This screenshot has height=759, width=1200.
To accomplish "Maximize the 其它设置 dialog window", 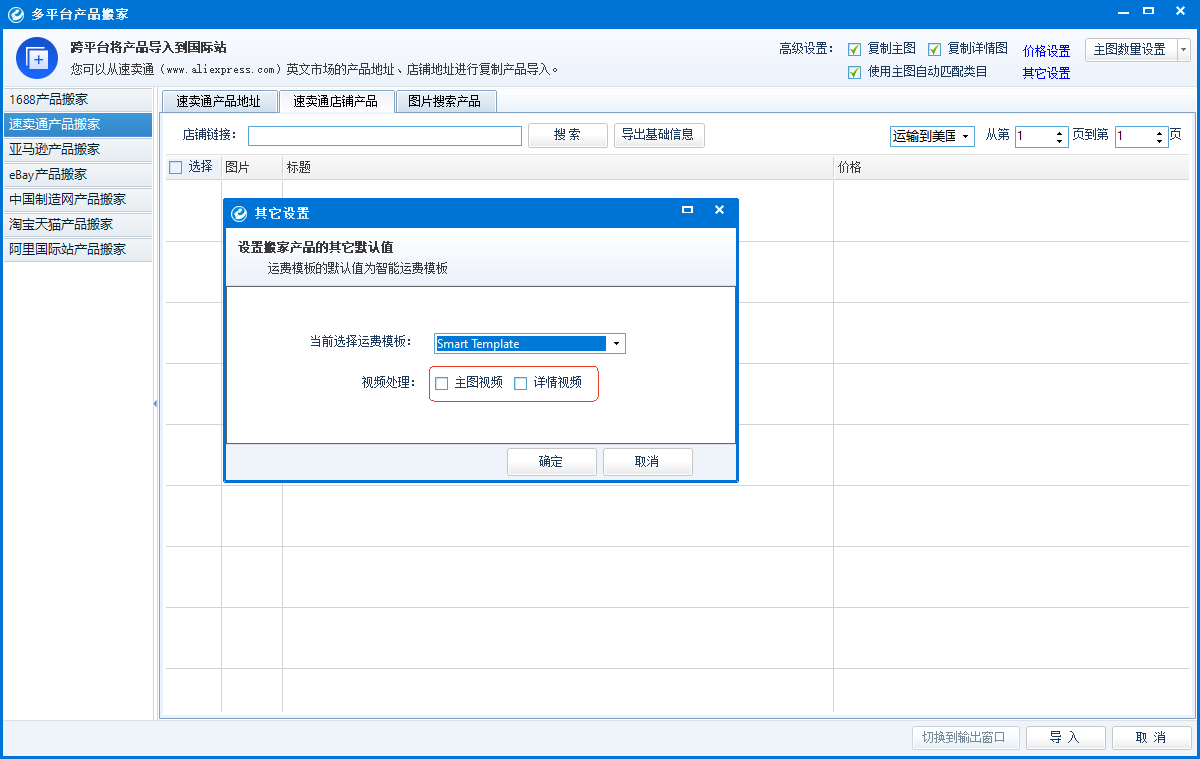I will [x=687, y=210].
